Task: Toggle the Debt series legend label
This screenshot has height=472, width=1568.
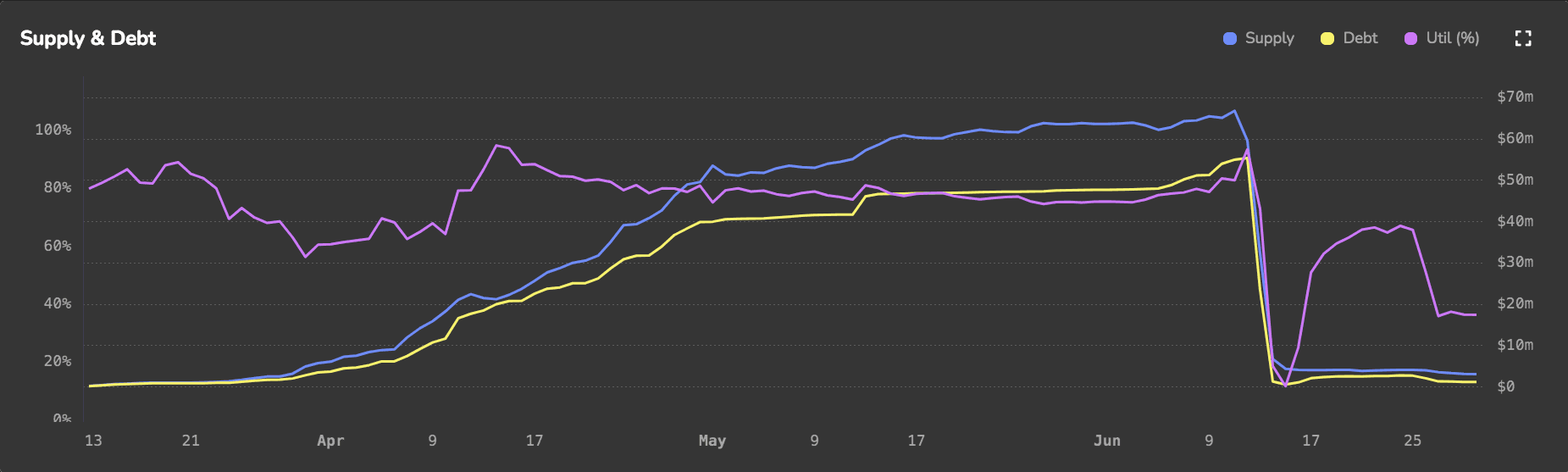Action: pos(1360,38)
